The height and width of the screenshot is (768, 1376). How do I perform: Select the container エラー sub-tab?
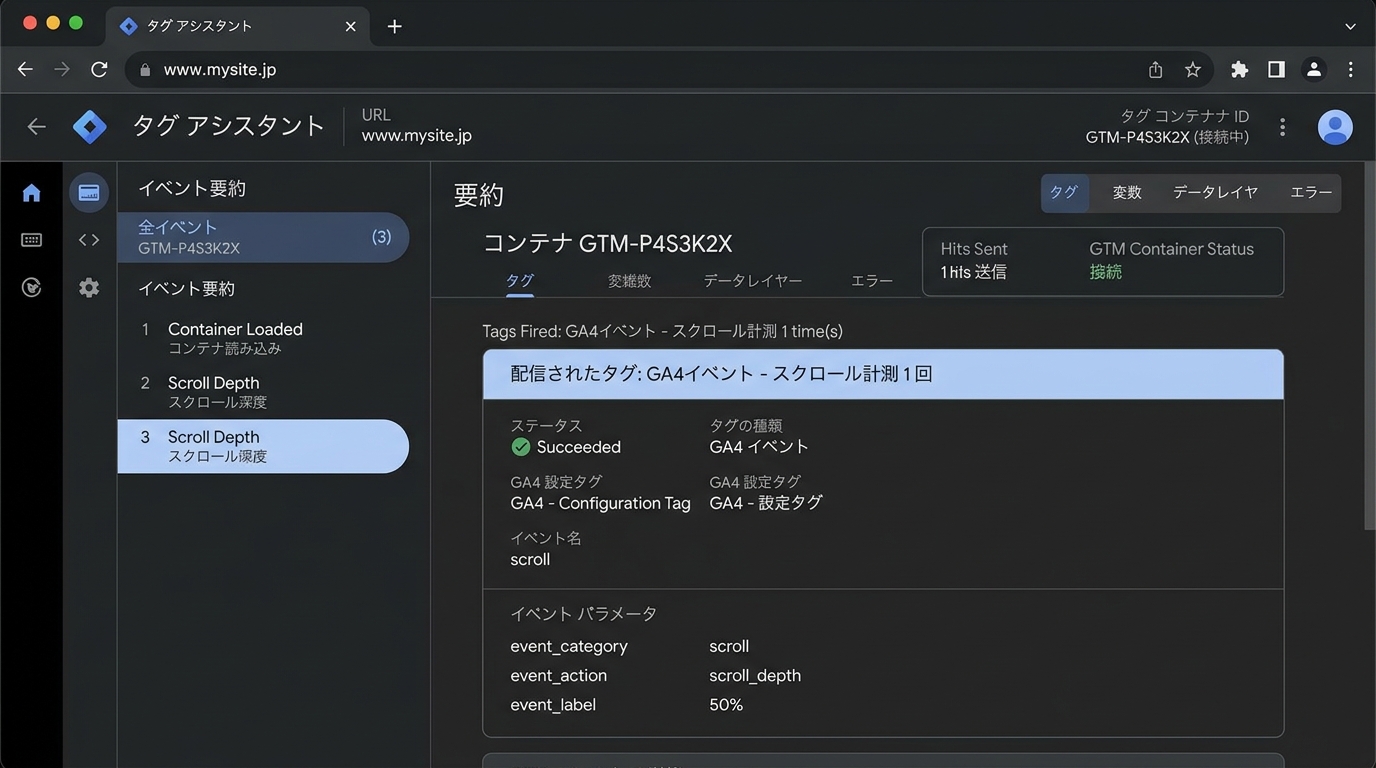(x=872, y=281)
